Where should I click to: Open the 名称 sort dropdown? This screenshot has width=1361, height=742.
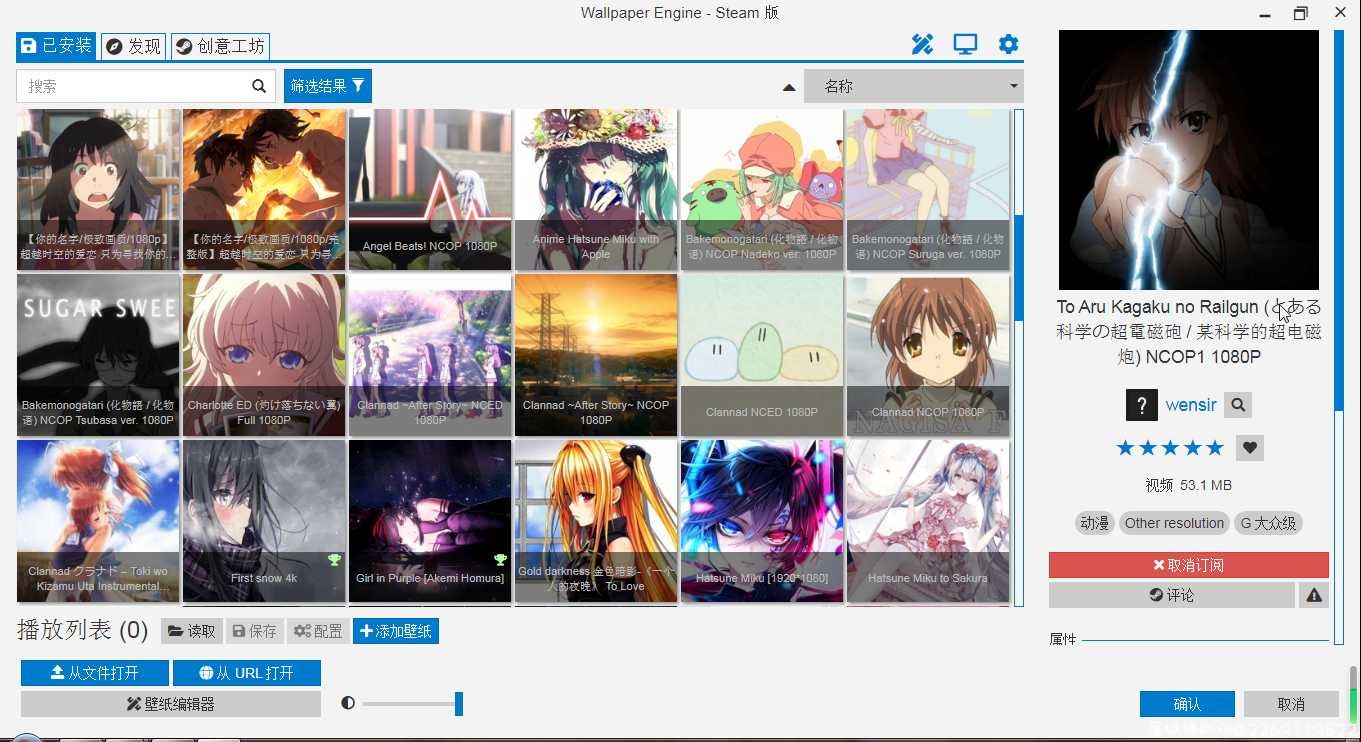click(x=914, y=86)
